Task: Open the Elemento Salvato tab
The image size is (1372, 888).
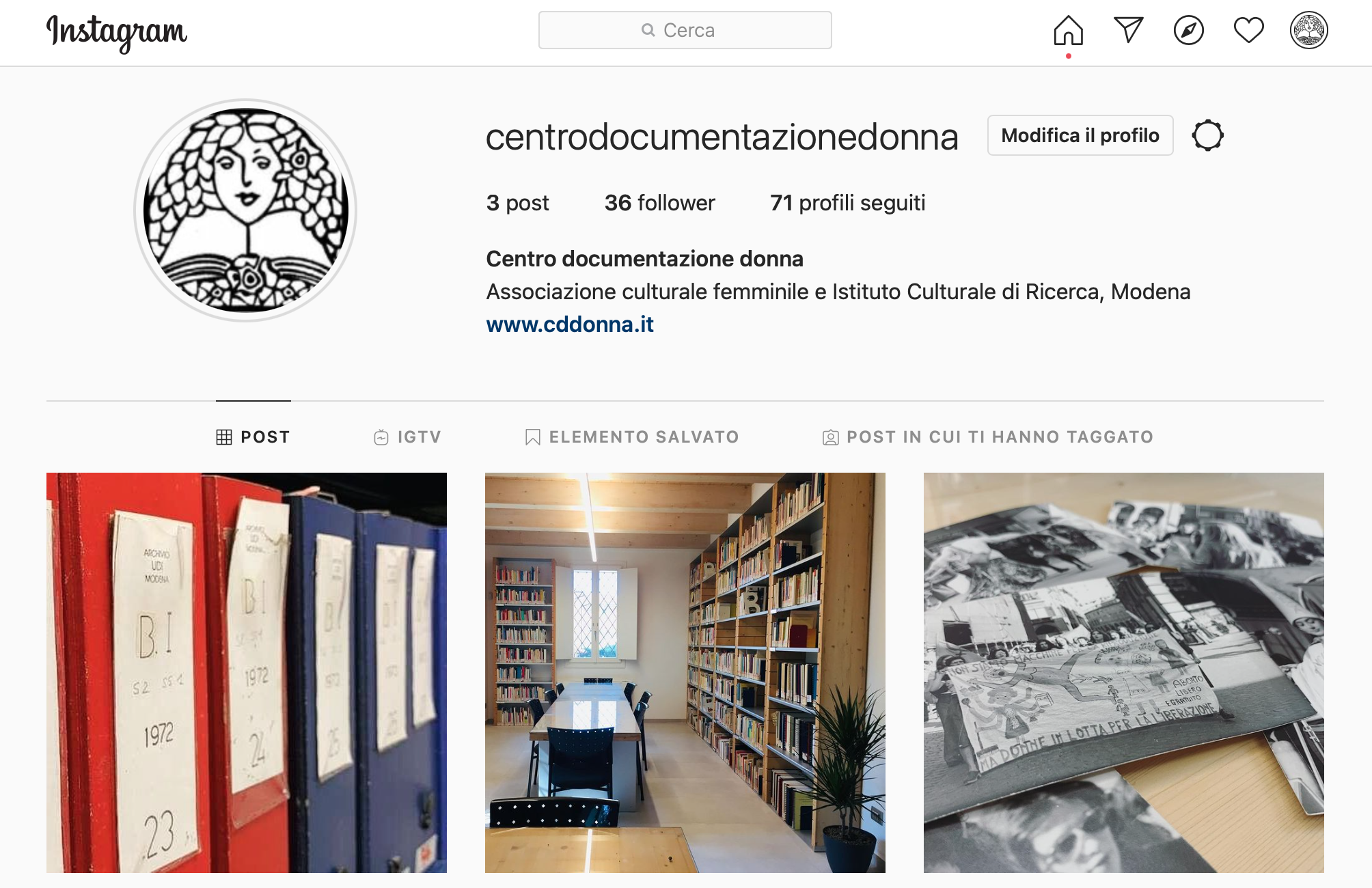Action: pos(632,437)
